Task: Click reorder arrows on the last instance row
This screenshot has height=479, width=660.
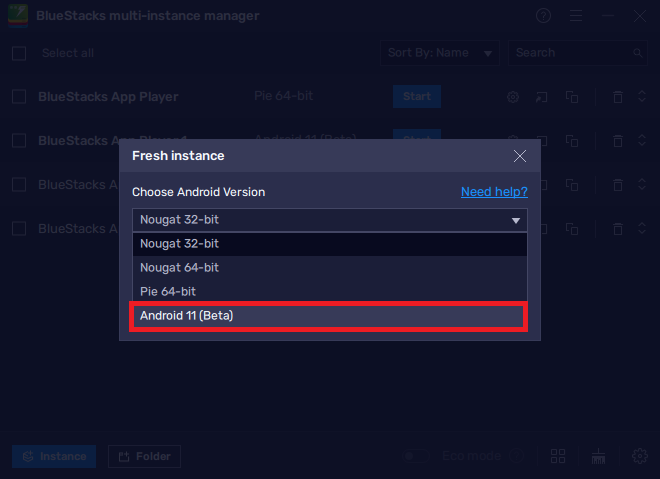Action: point(642,228)
